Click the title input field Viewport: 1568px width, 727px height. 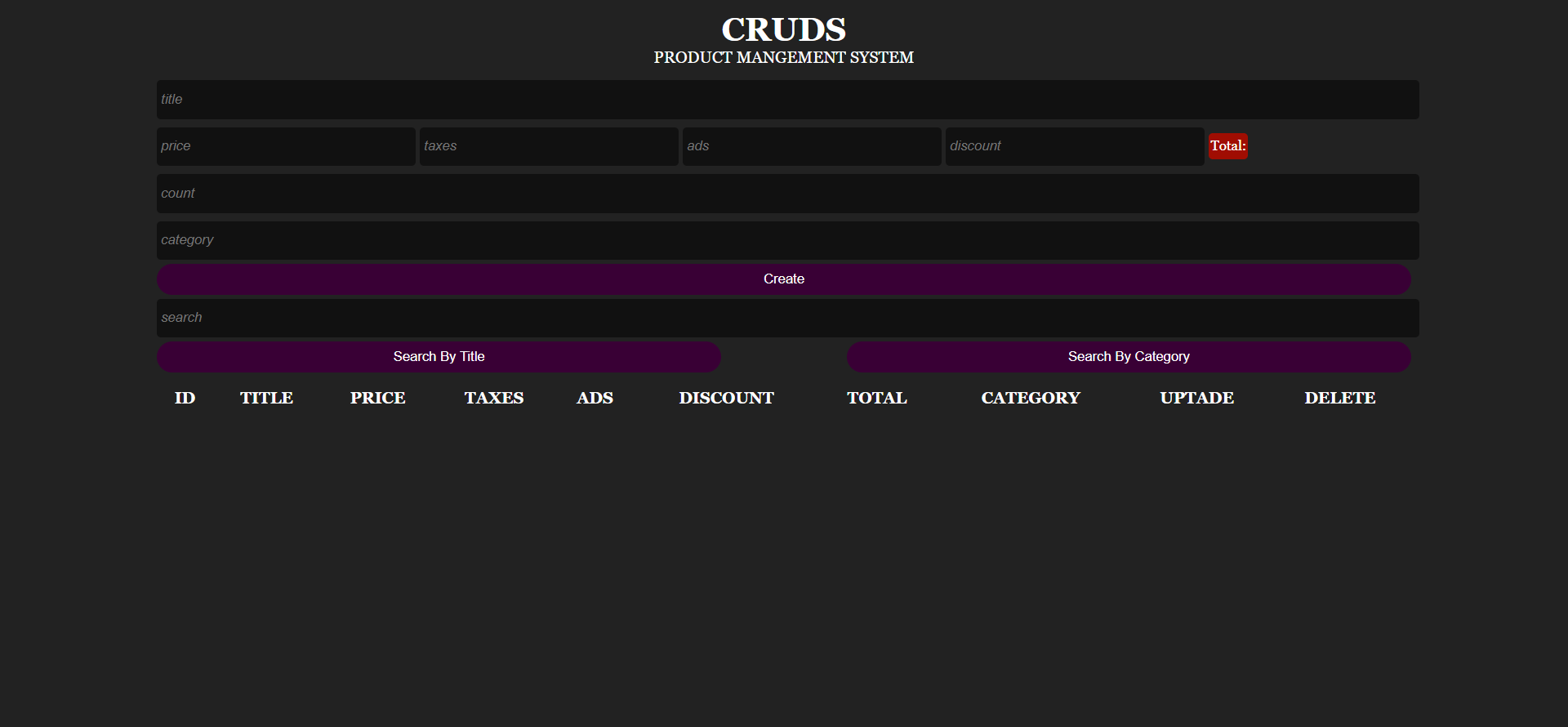click(x=787, y=100)
